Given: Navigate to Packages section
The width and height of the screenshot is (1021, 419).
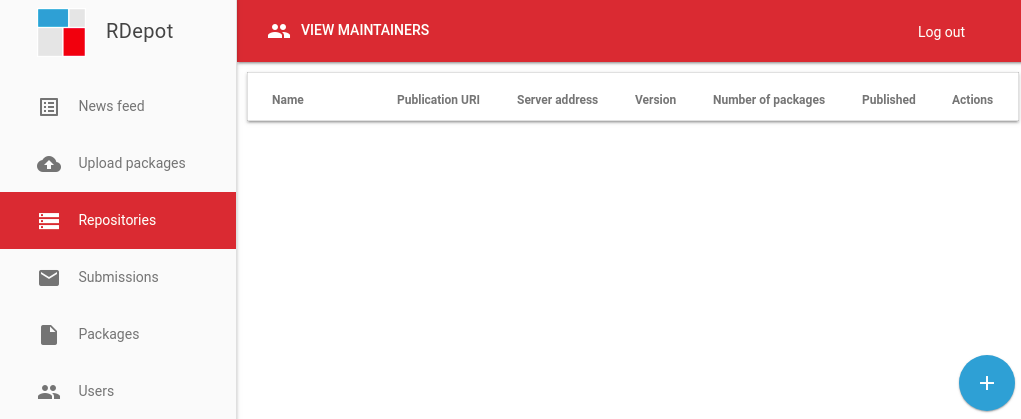Looking at the screenshot, I should (x=118, y=334).
